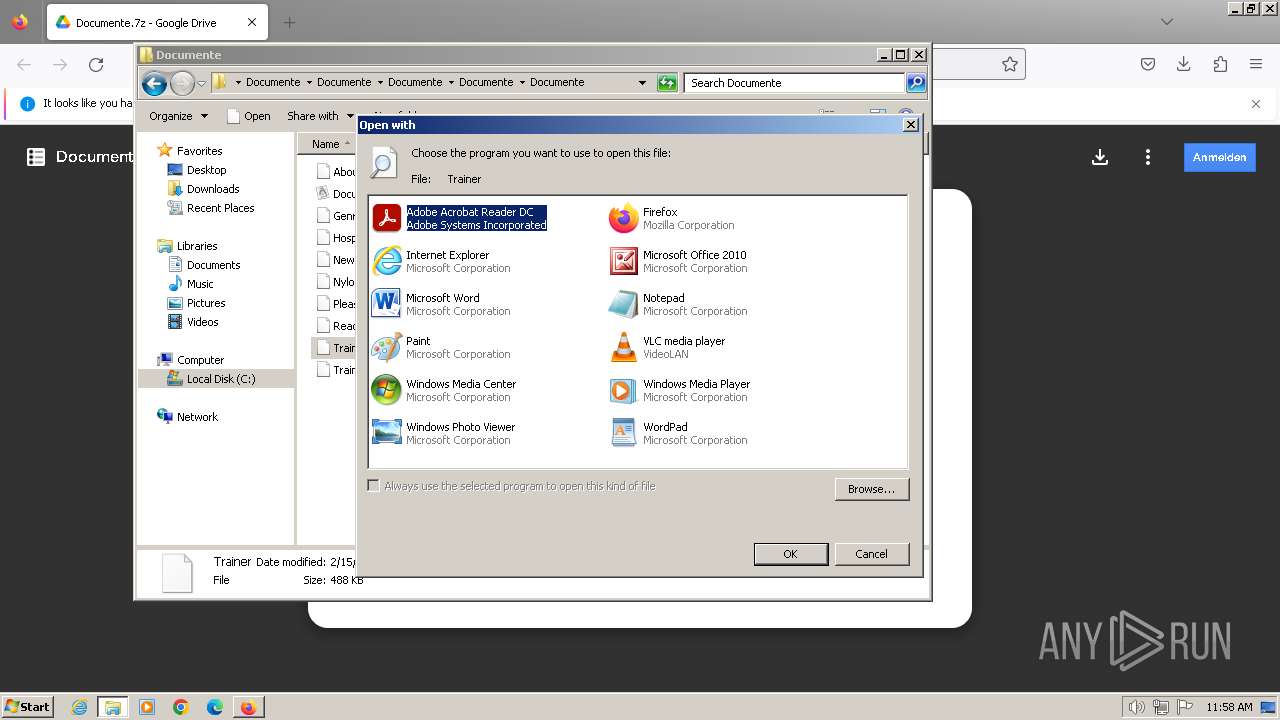Switch to Documente.7z Google Drive tab
Image resolution: width=1280 pixels, height=720 pixels.
157,22
